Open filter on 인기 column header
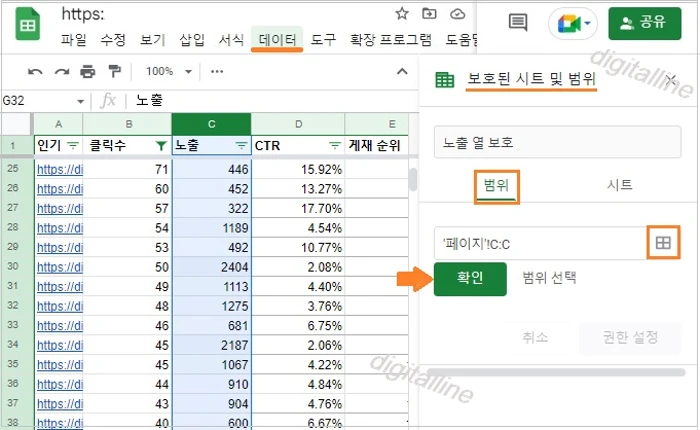700x430 pixels. (73, 145)
